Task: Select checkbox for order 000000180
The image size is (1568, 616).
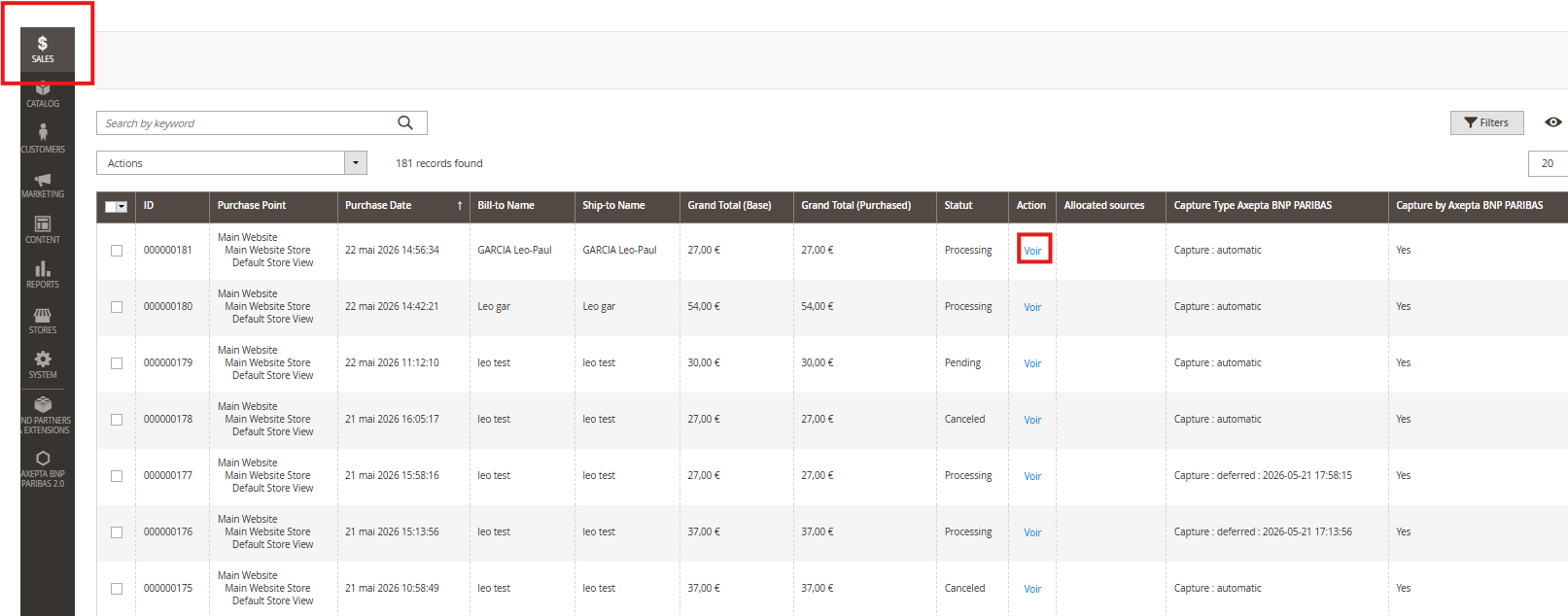Action: coord(117,307)
